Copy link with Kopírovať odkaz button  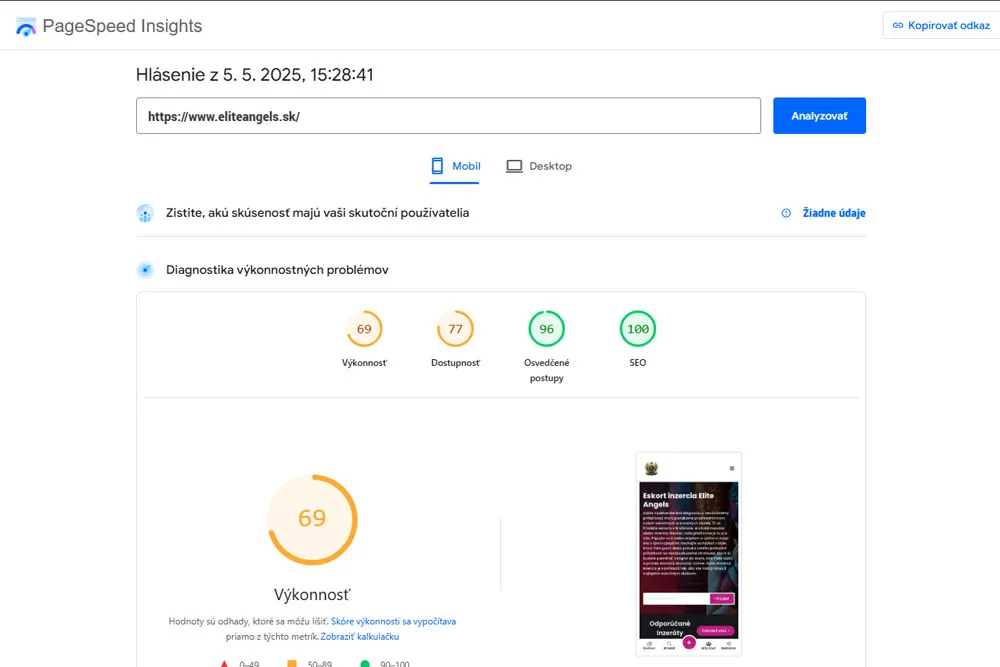pos(941,26)
